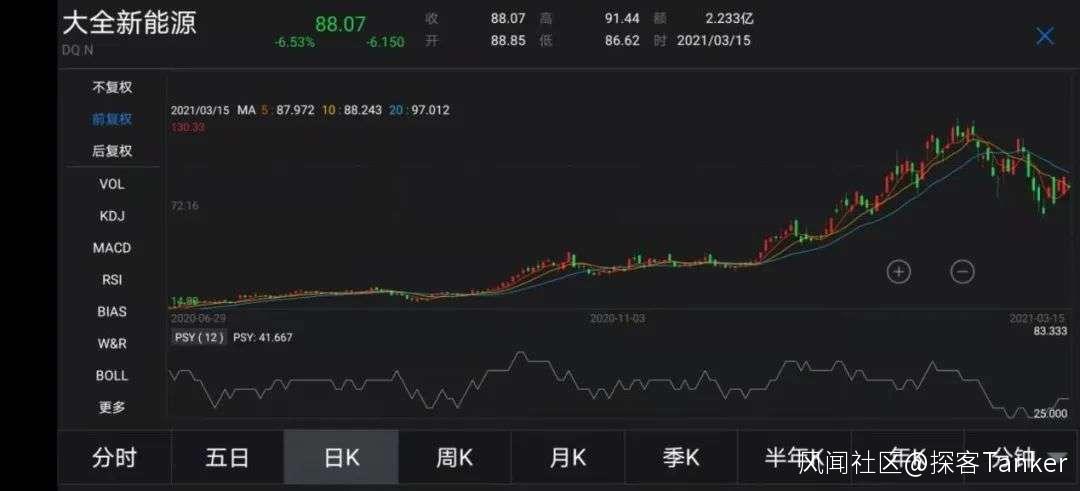Show the VOL indicator

[112, 184]
